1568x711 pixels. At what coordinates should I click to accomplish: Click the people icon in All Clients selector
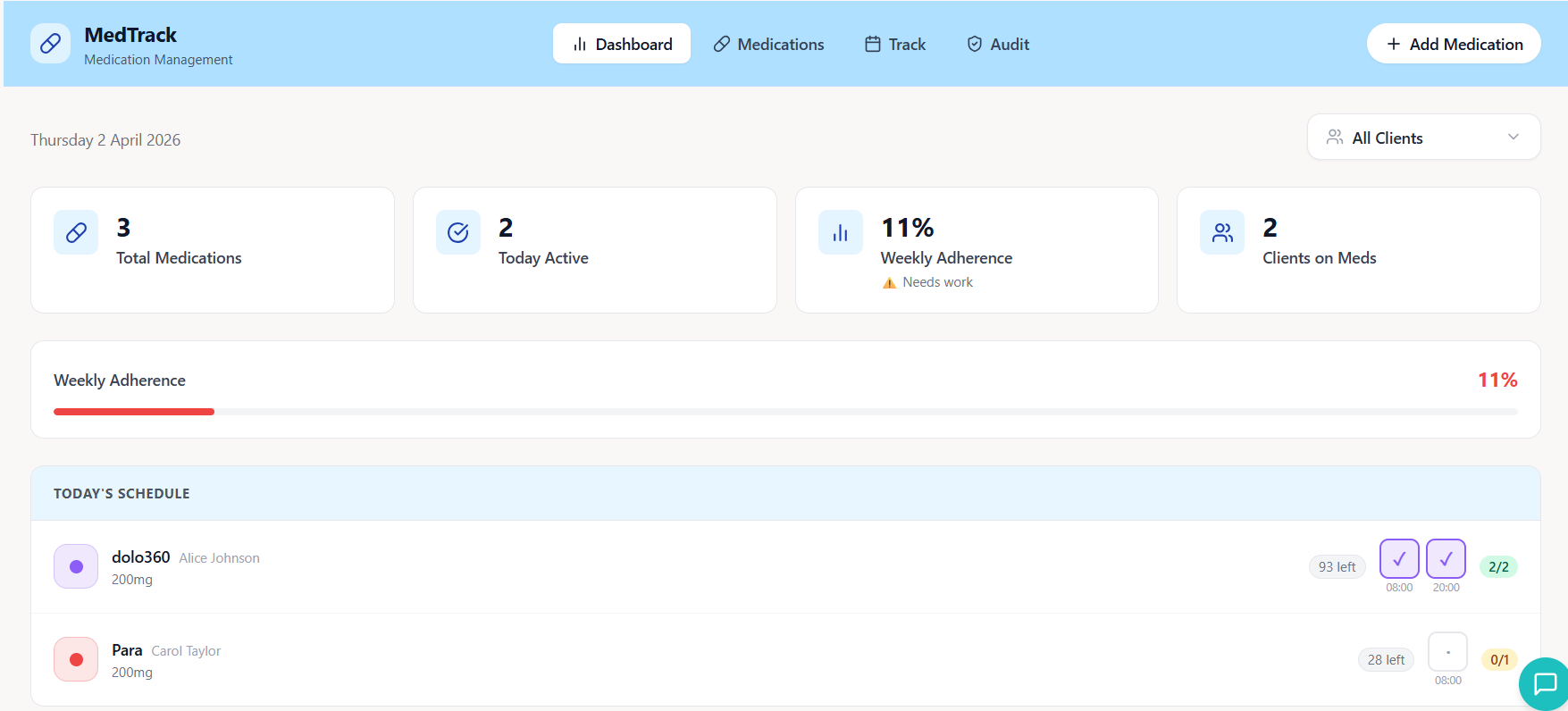[1334, 137]
